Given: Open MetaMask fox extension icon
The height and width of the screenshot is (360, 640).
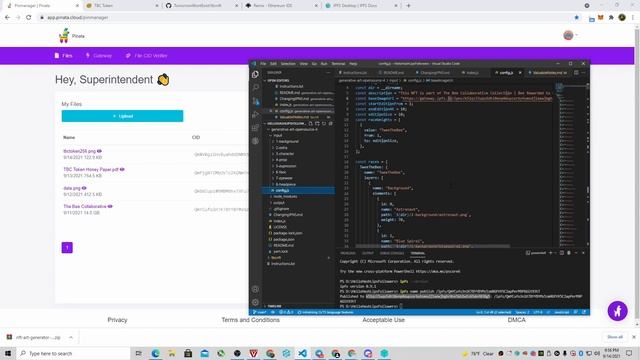Looking at the screenshot, I should click(x=601, y=18).
